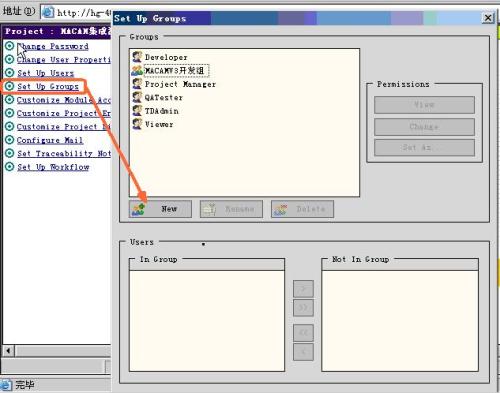Click the bullet icon beside Customize Project Entities
The image size is (500, 393).
pos(10,113)
